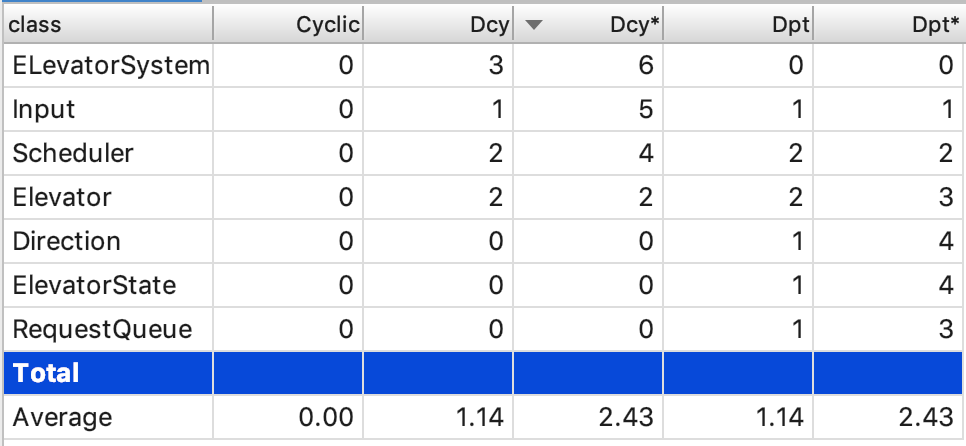Select the blue Total row label
Viewport: 966px width, 446px height.
[45, 373]
